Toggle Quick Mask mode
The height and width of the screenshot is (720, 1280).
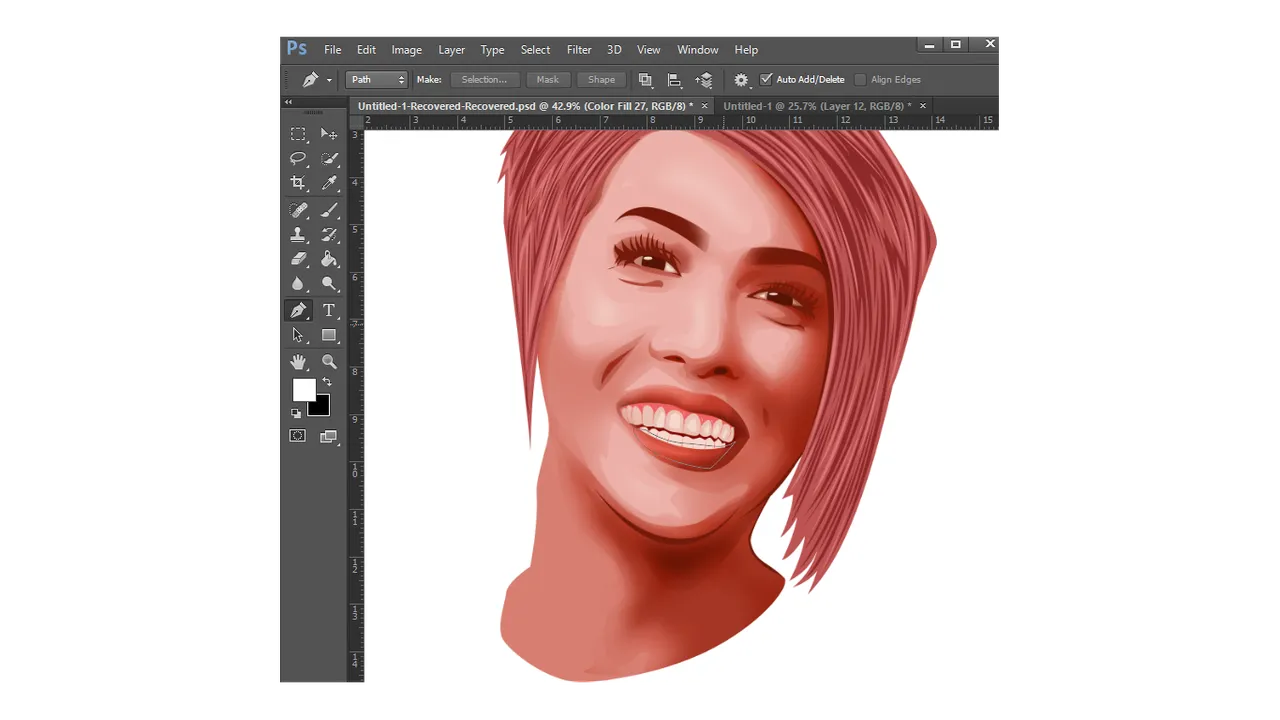pos(298,436)
